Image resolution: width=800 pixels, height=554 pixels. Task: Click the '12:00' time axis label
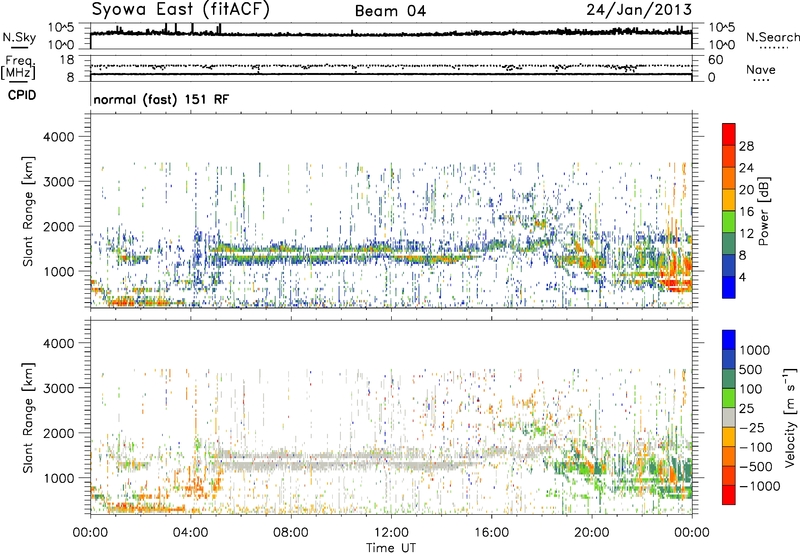[x=391, y=533]
